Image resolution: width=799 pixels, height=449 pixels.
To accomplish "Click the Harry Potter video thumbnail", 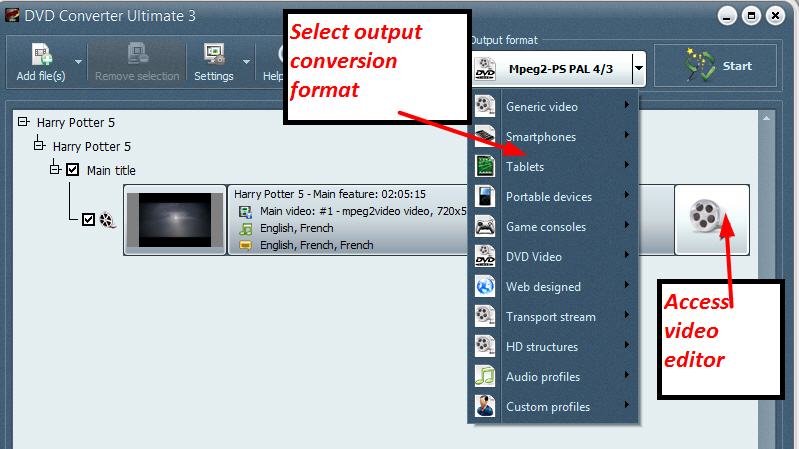I will coord(175,220).
